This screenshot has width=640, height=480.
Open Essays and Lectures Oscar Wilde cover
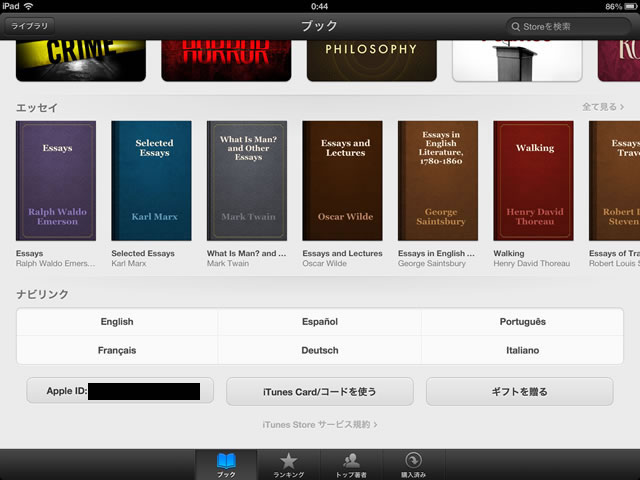click(x=342, y=180)
